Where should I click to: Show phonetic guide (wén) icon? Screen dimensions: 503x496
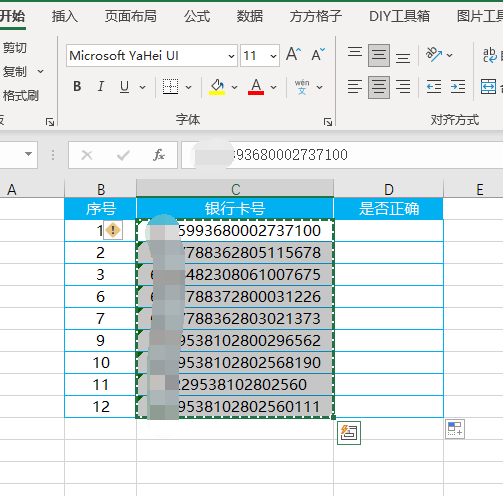tap(302, 87)
